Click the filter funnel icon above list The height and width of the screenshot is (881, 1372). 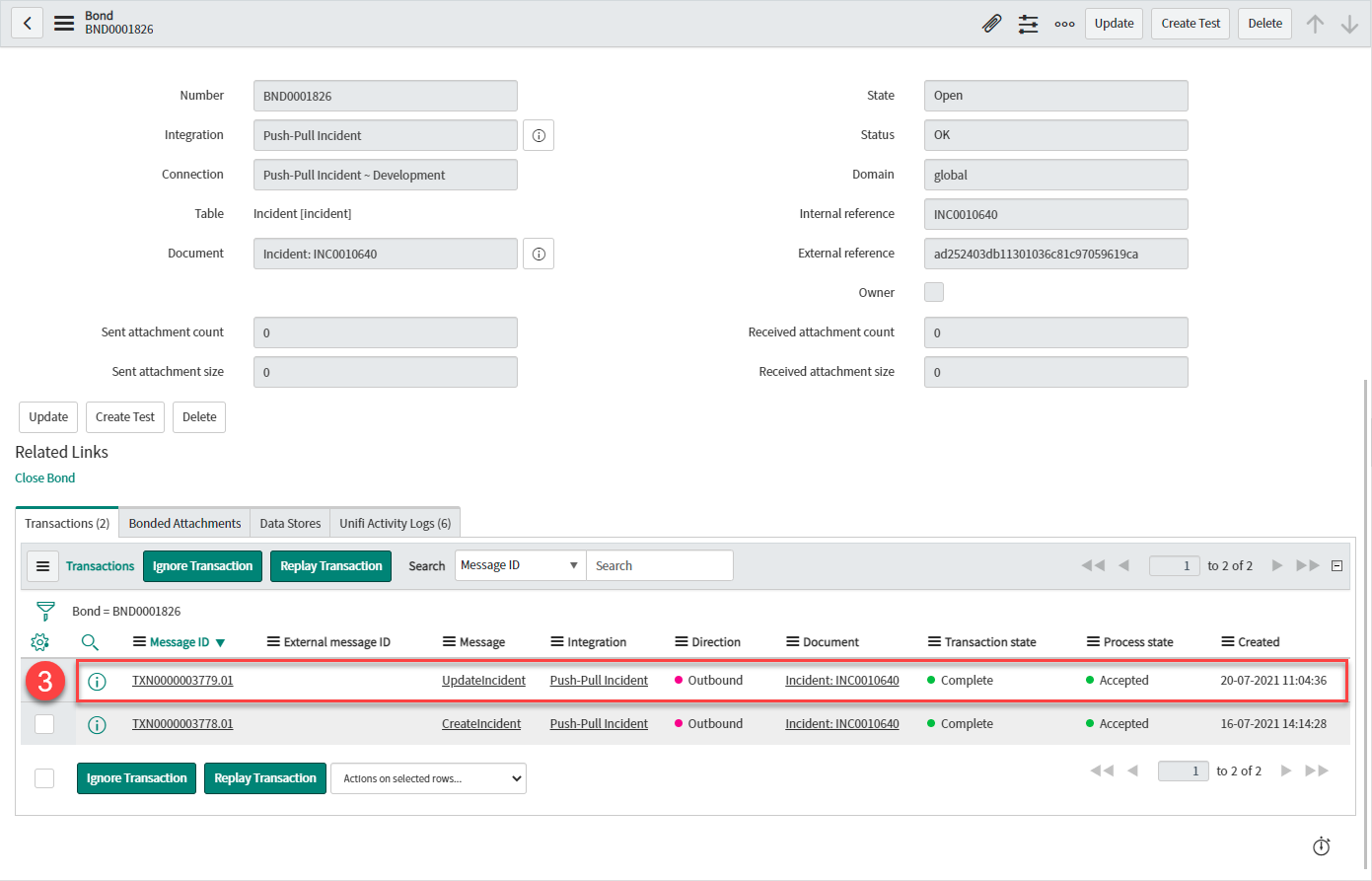tap(45, 612)
